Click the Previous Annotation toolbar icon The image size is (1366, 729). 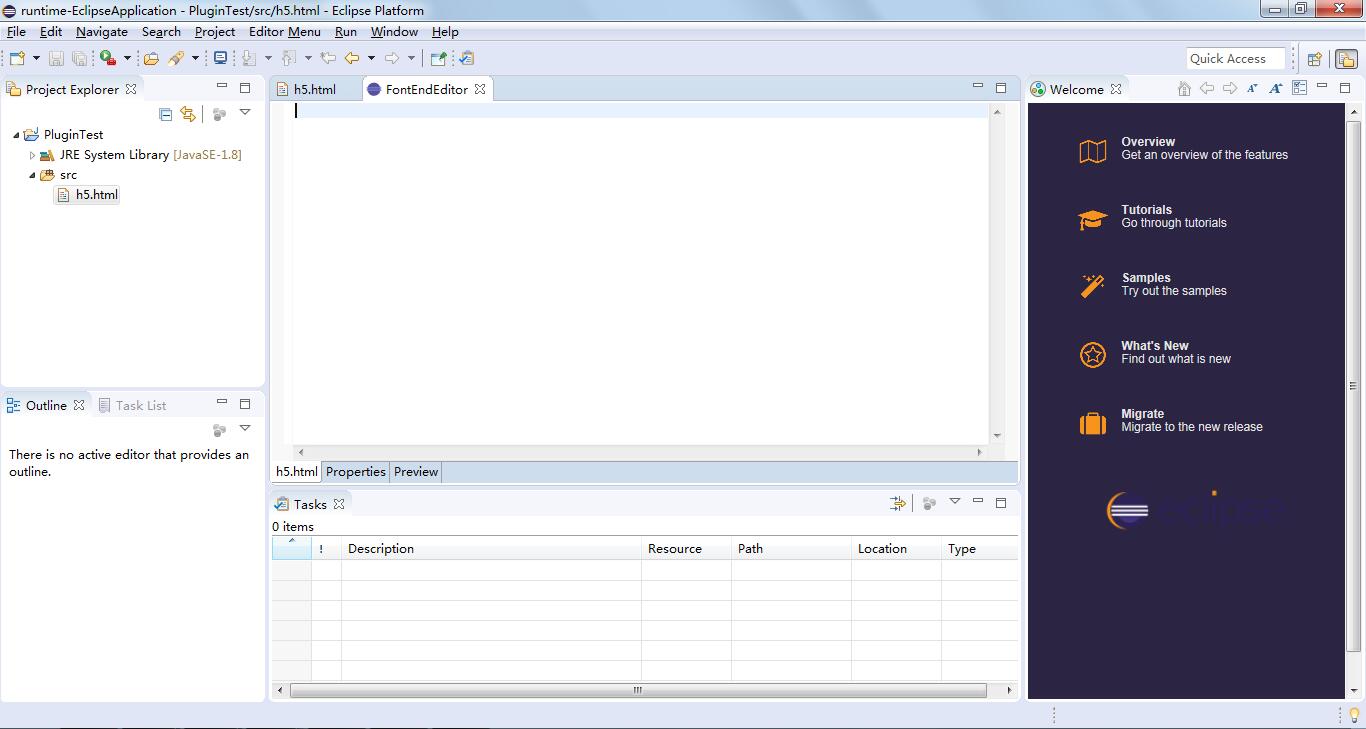click(x=289, y=58)
